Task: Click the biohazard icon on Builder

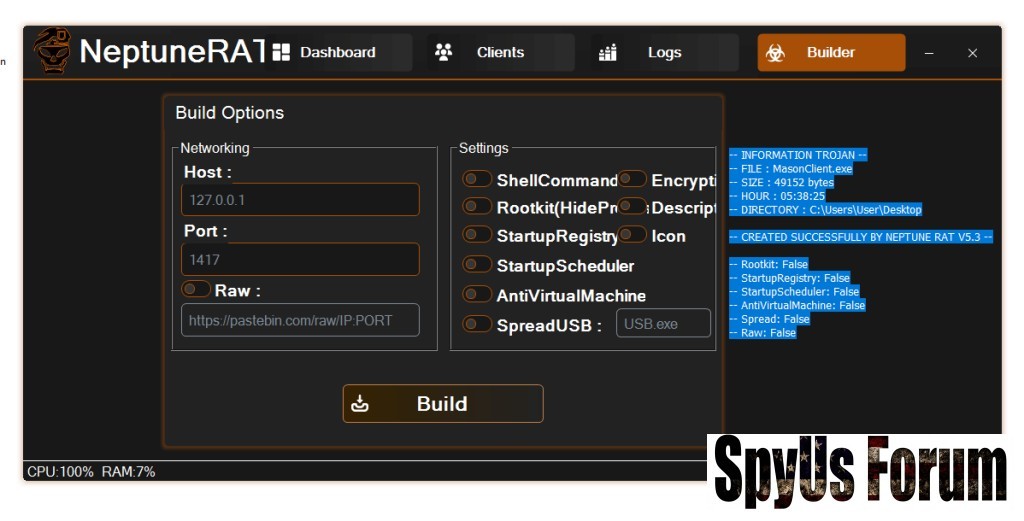Action: point(775,53)
